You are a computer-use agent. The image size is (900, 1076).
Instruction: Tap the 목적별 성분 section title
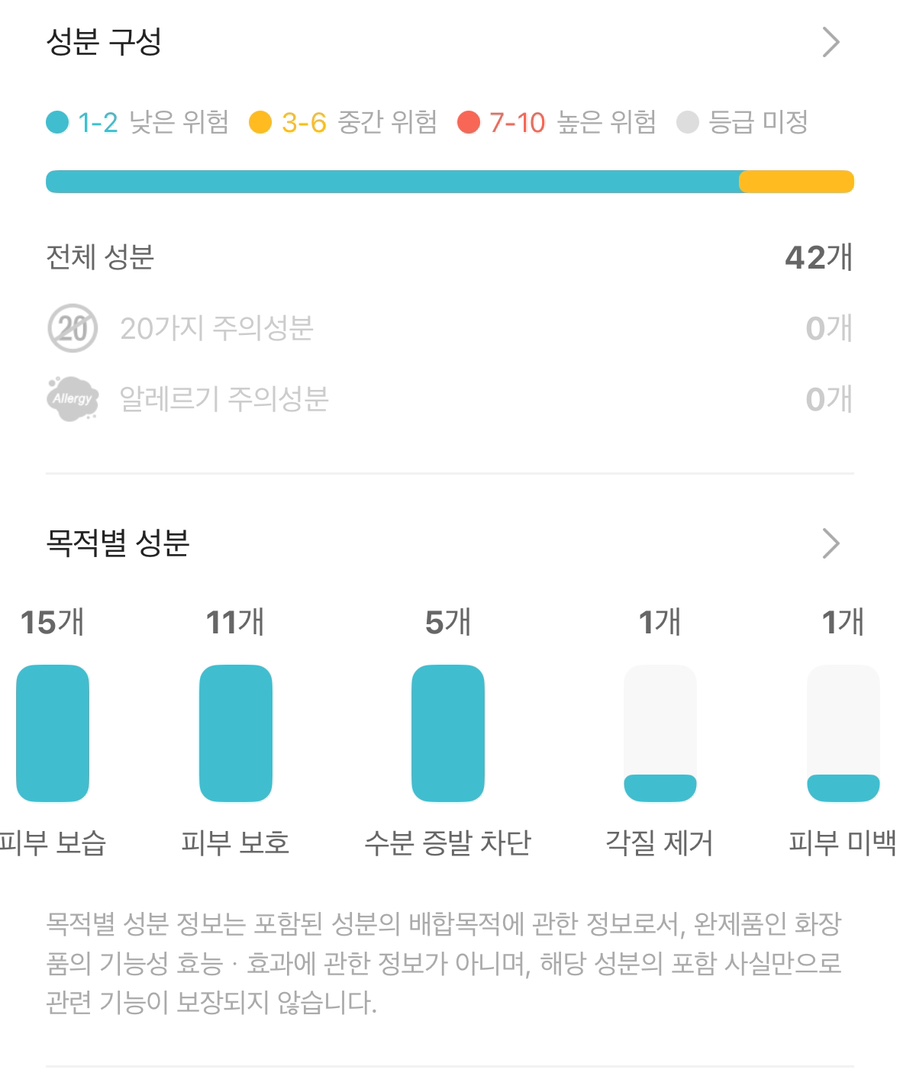pos(117,543)
